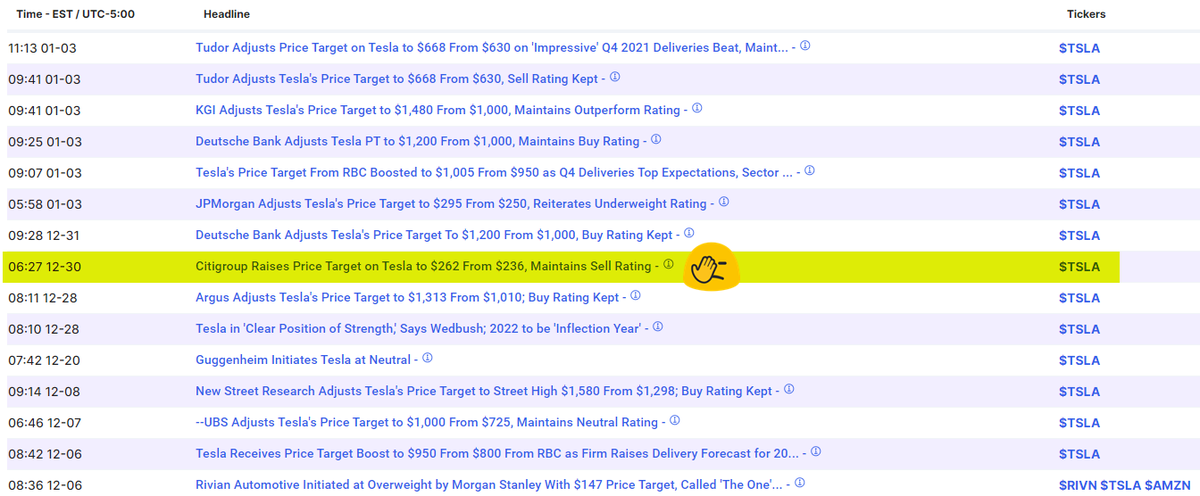
Task: Open Wedbush 'Clear Position of Strength' headline
Action: click(418, 328)
